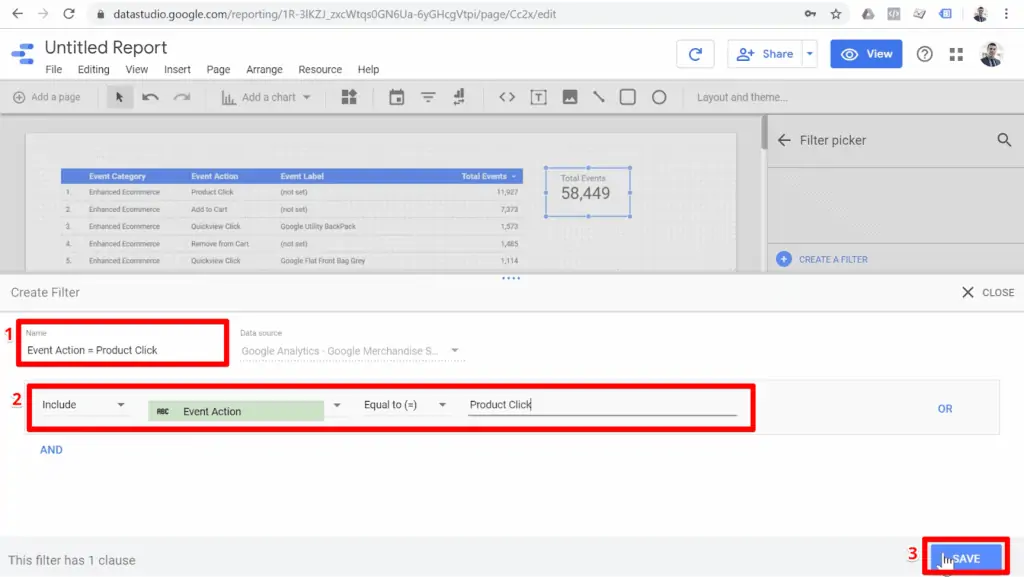This screenshot has height=577, width=1024.
Task: Expand the Add a chart dropdown
Action: pos(307,97)
